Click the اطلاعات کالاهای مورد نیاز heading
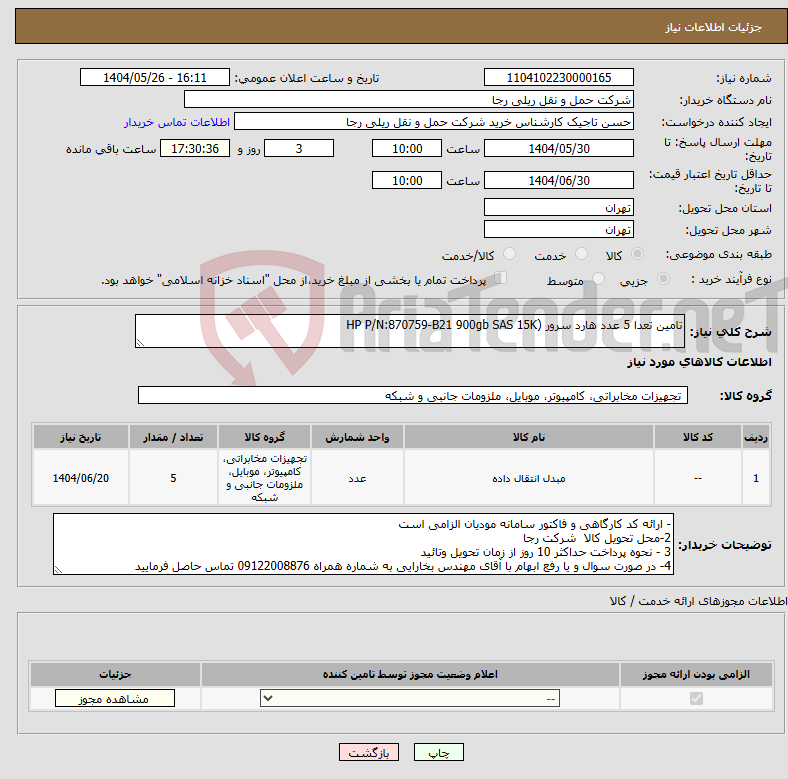Image resolution: width=788 pixels, height=779 pixels. pos(699,362)
